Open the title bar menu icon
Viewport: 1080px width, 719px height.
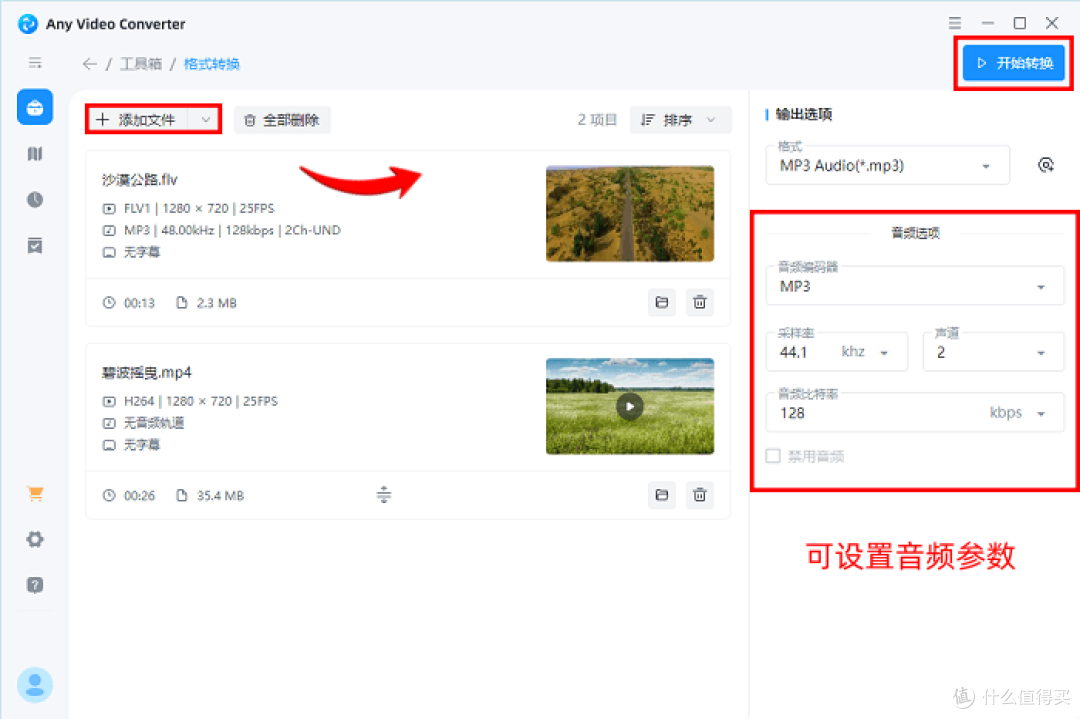pyautogui.click(x=955, y=23)
